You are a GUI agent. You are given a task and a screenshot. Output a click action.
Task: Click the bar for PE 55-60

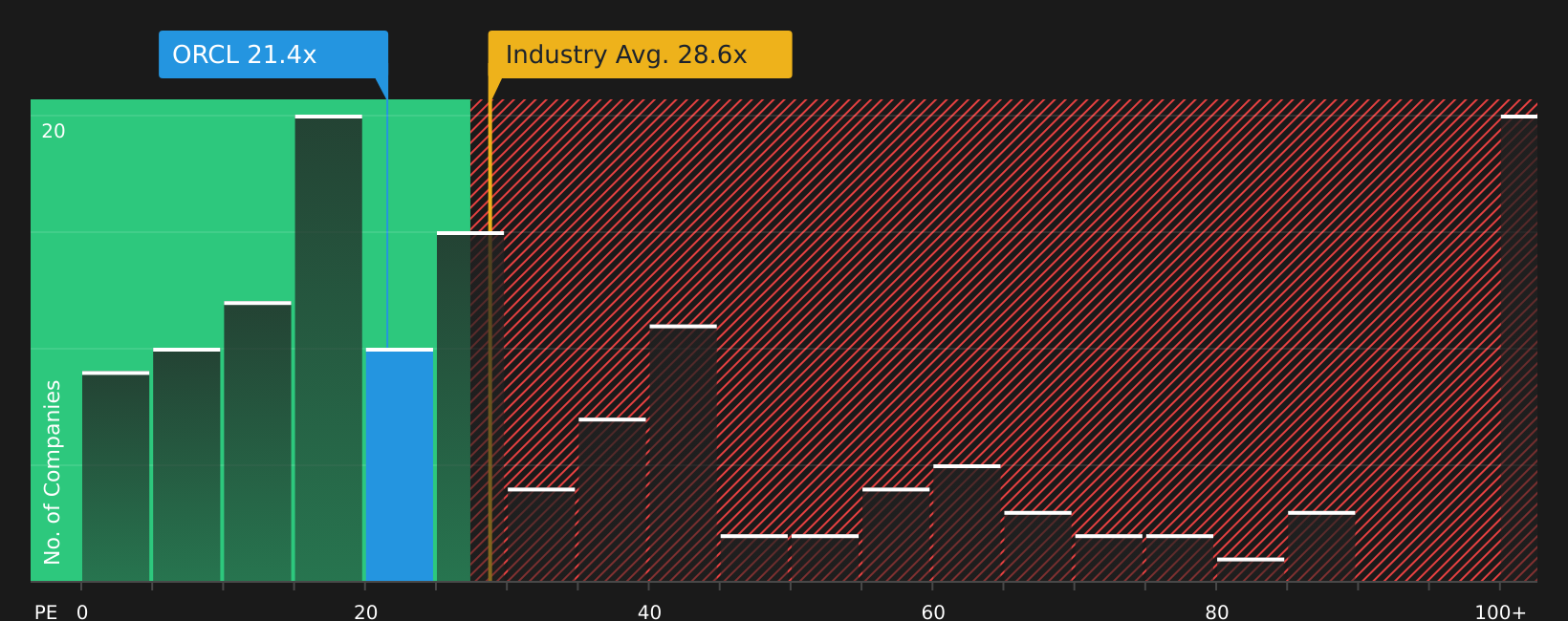pyautogui.click(x=896, y=534)
